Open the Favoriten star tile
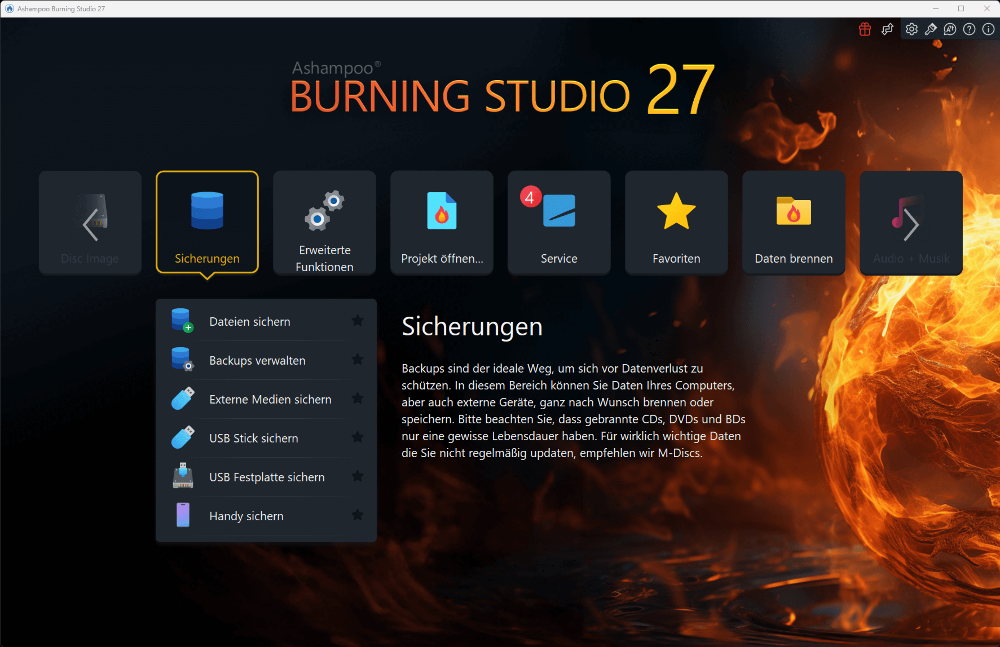1000x647 pixels. (x=676, y=223)
